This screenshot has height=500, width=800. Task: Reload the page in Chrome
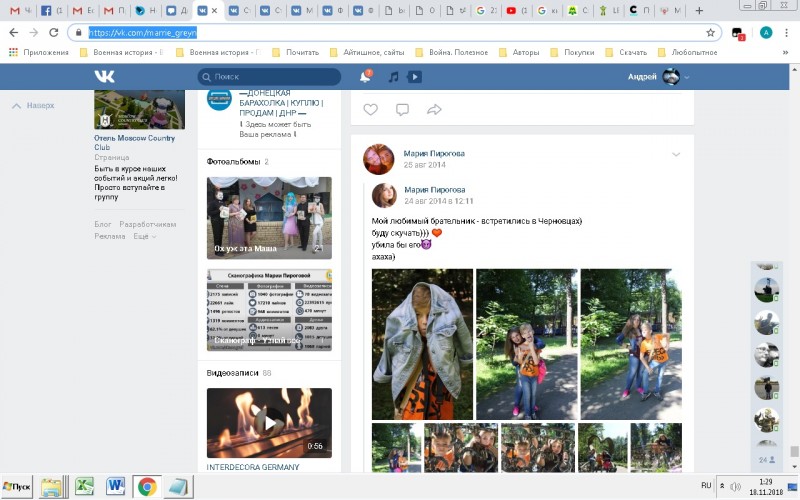(55, 32)
